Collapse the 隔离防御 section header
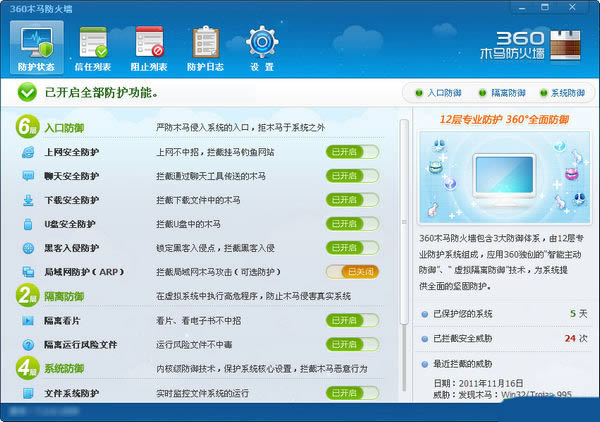Screen dimensions: 600x422 (64, 296)
